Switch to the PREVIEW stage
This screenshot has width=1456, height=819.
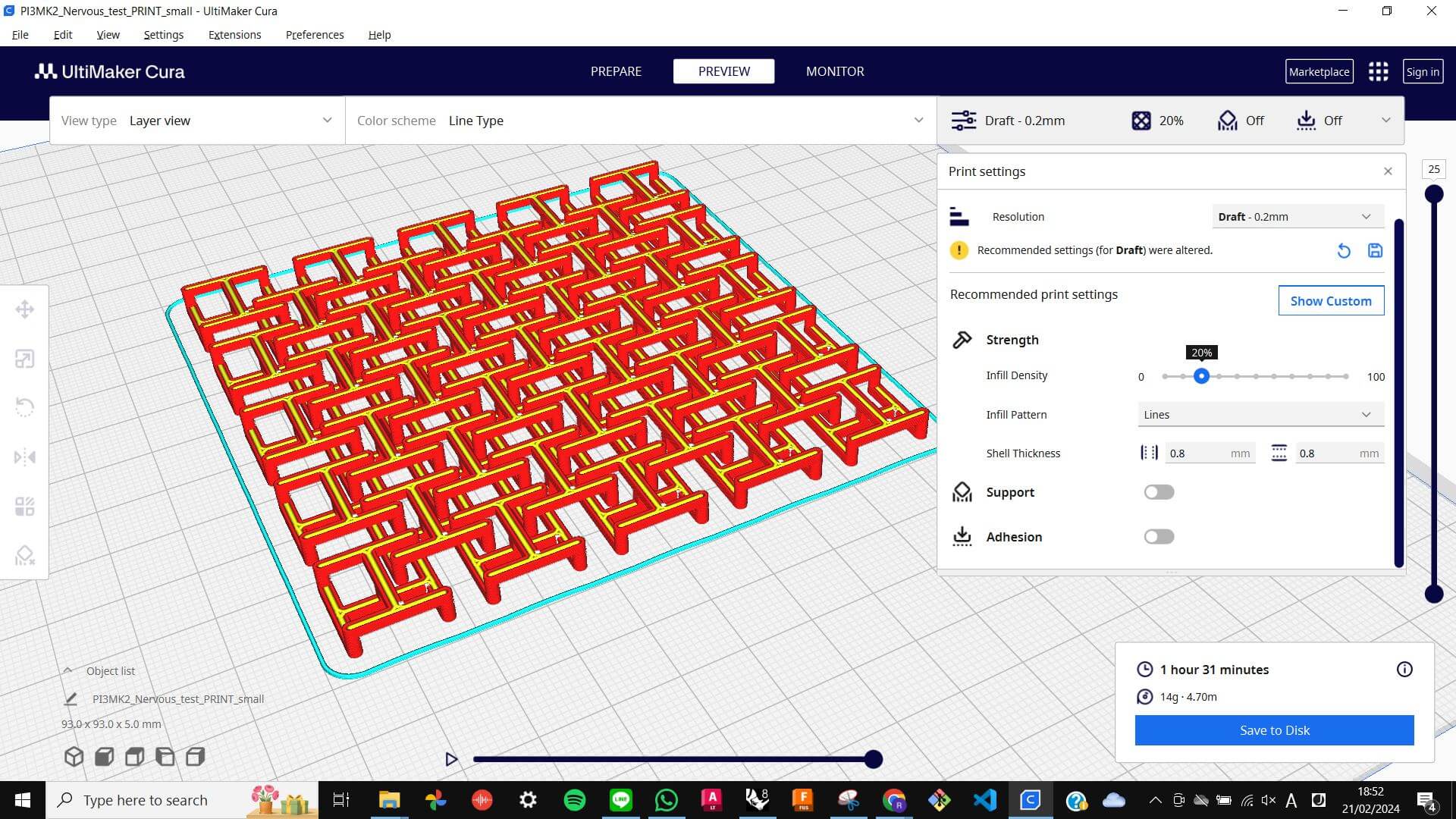click(x=723, y=71)
